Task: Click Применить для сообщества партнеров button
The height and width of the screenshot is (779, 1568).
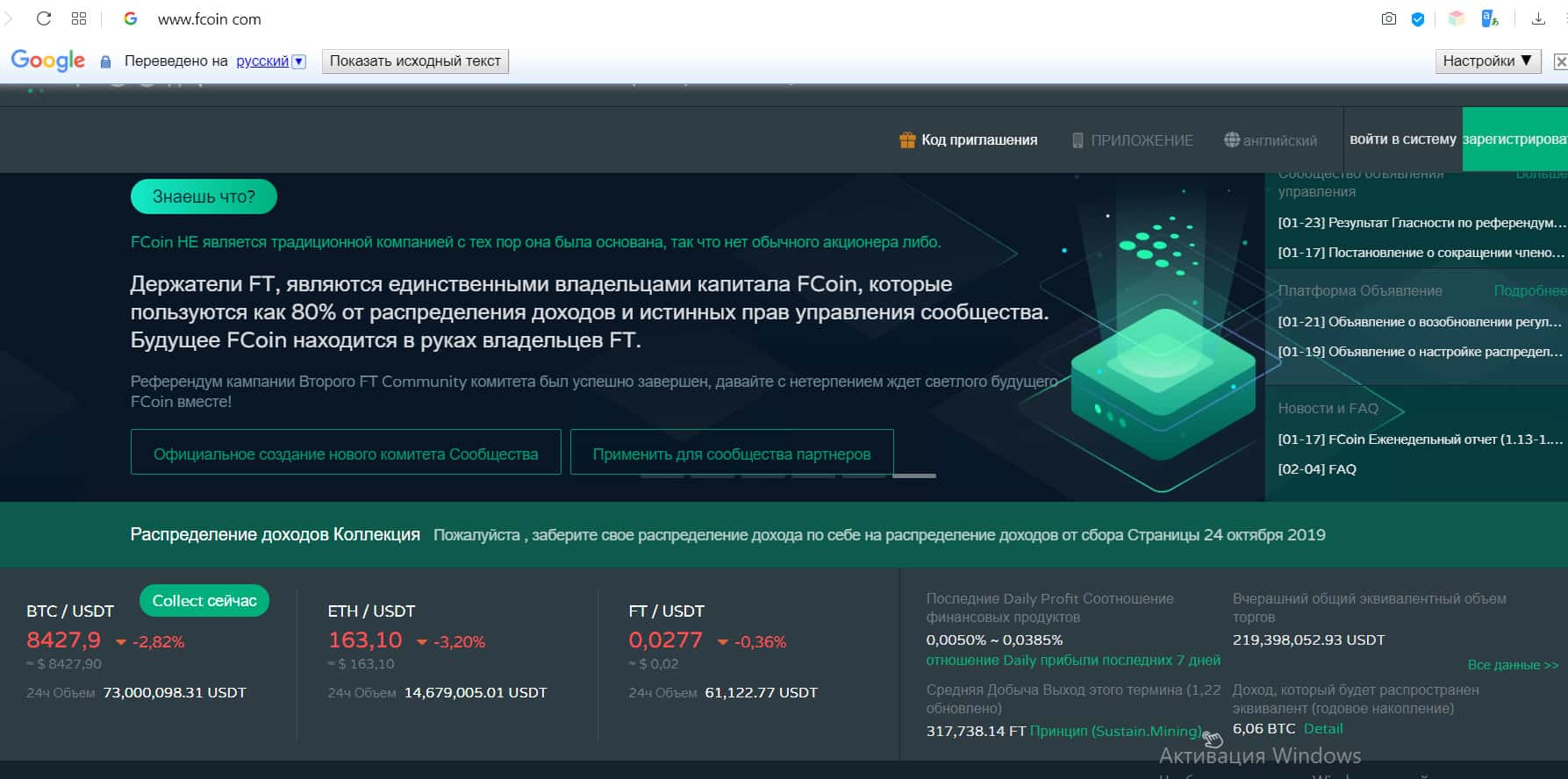Action: tap(732, 453)
